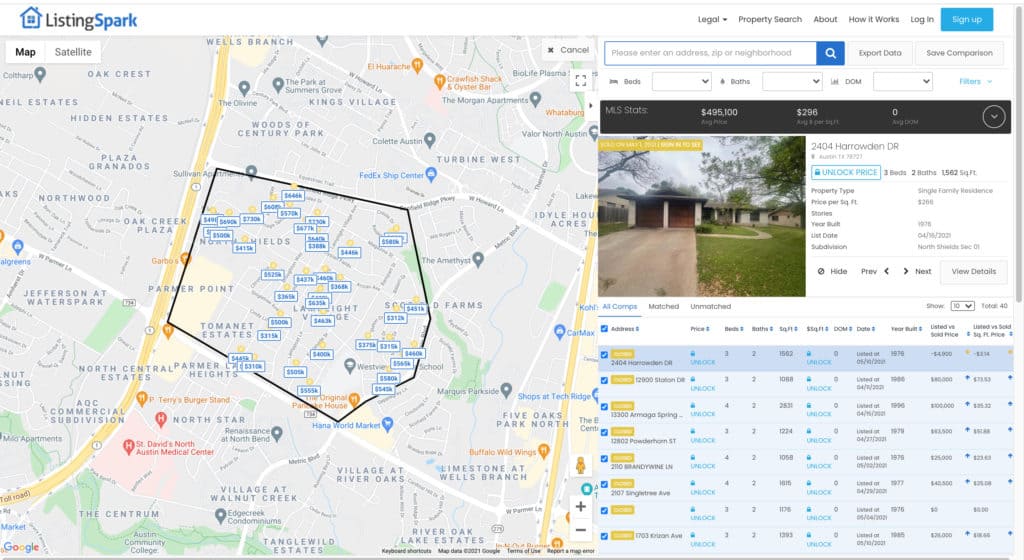Open the How it Works link

coord(874,20)
